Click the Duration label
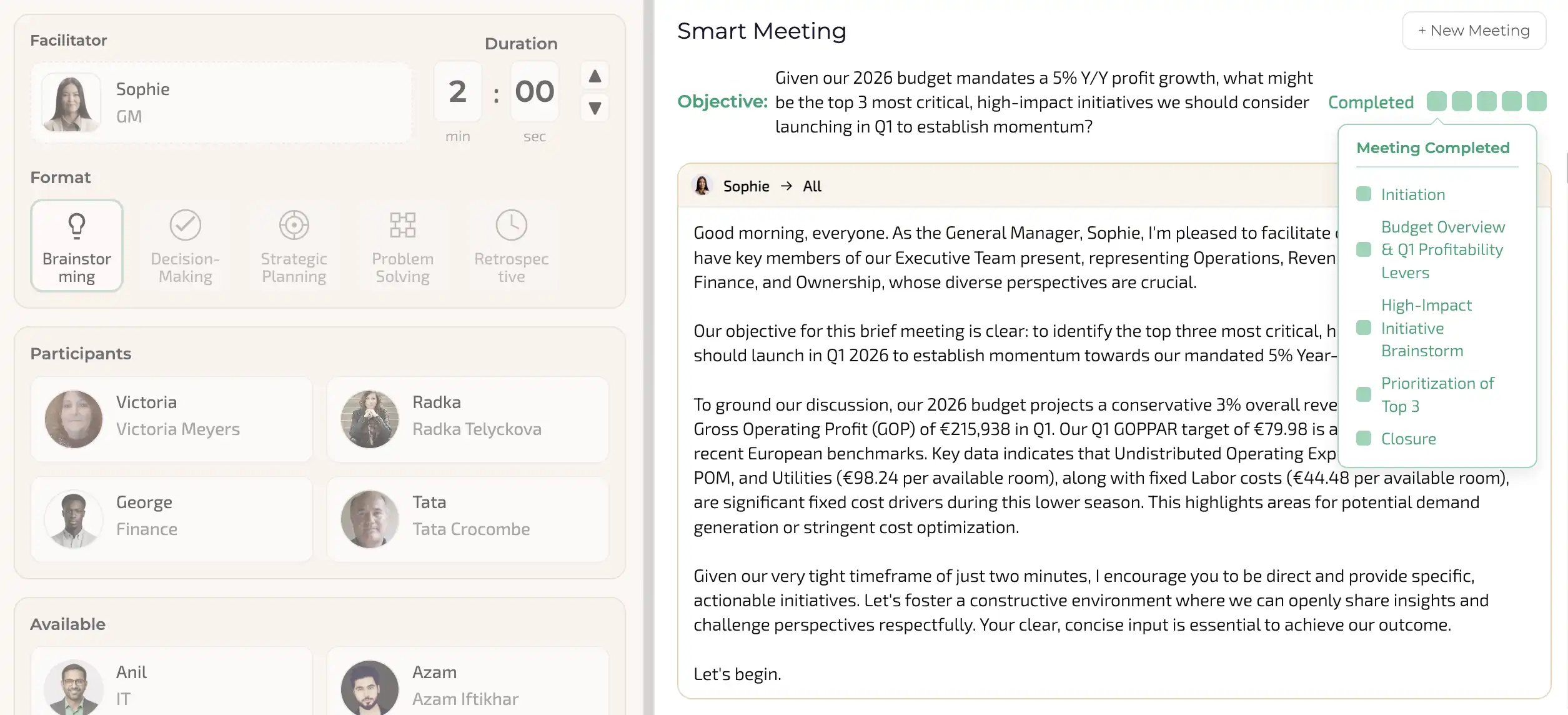Screen dimensions: 1568x715 (521, 44)
